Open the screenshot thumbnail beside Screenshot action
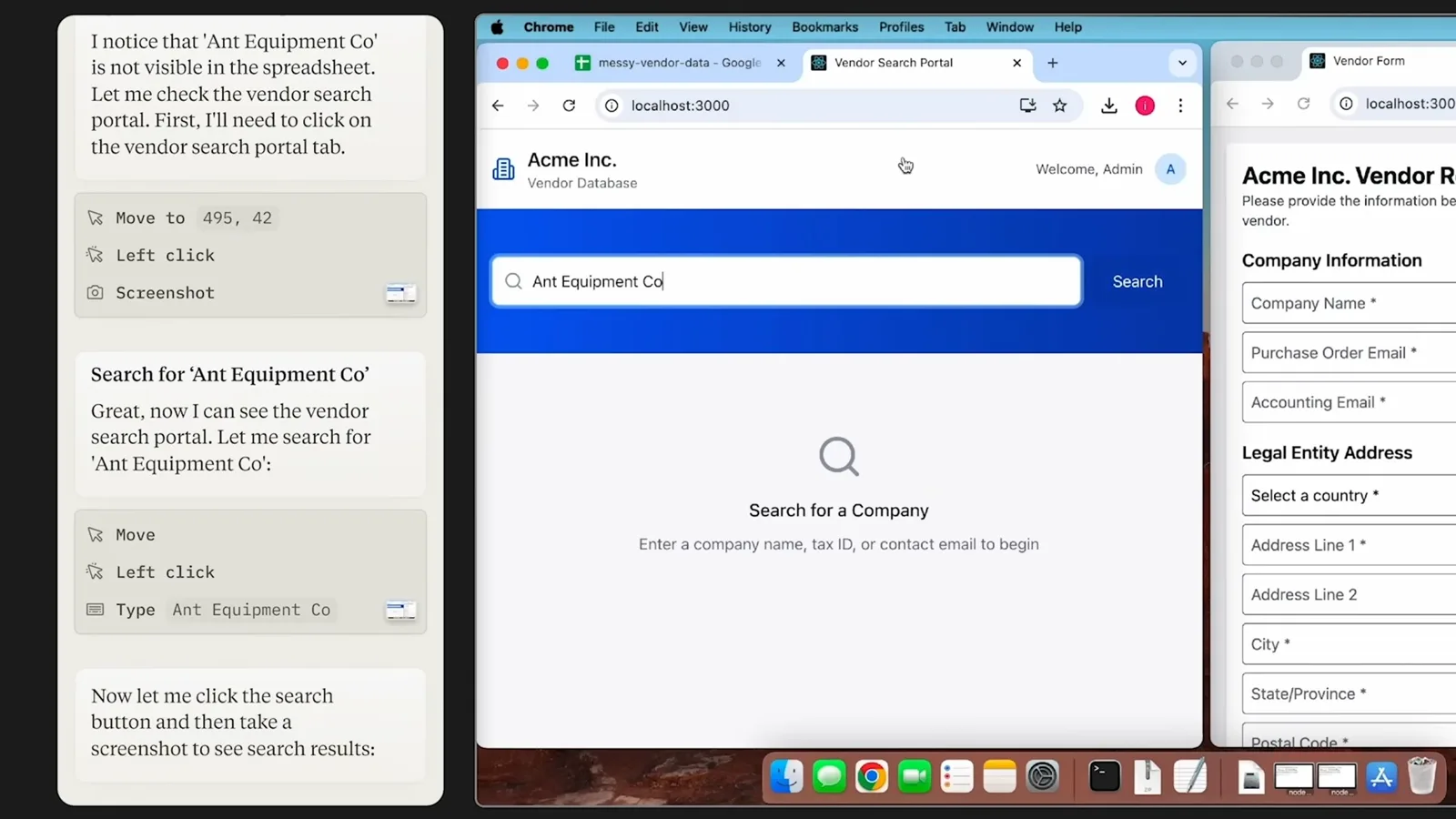The image size is (1456, 819). click(401, 293)
